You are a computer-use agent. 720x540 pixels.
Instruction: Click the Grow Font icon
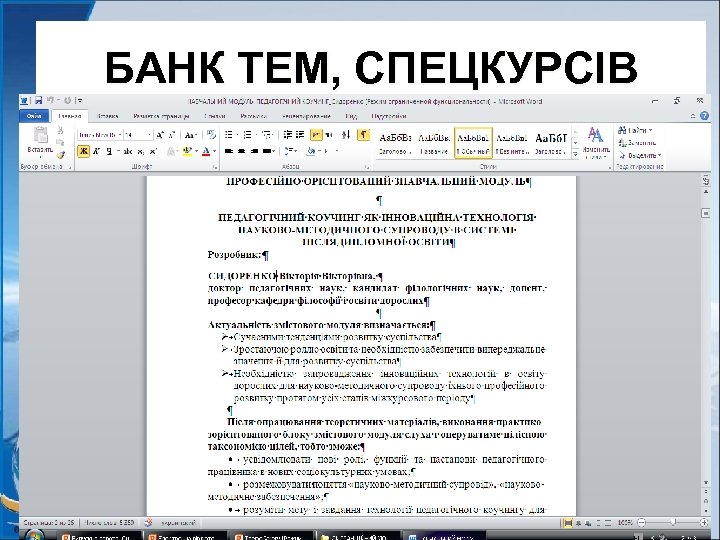click(160, 135)
